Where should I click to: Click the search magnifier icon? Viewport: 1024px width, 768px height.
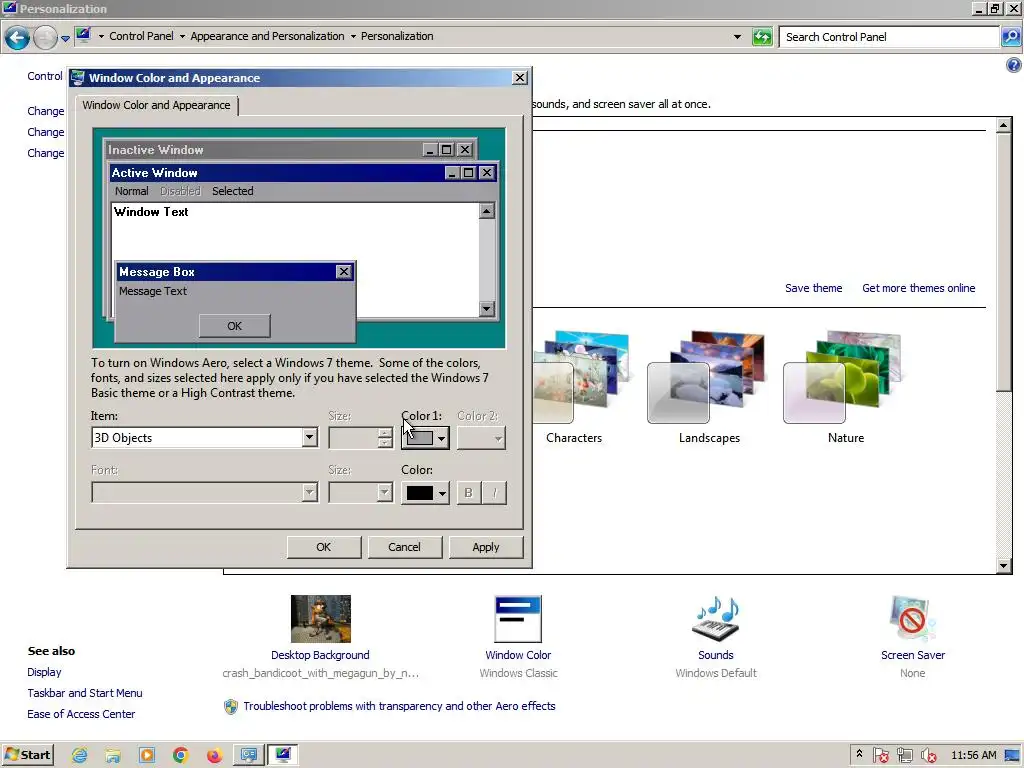tap(1011, 37)
